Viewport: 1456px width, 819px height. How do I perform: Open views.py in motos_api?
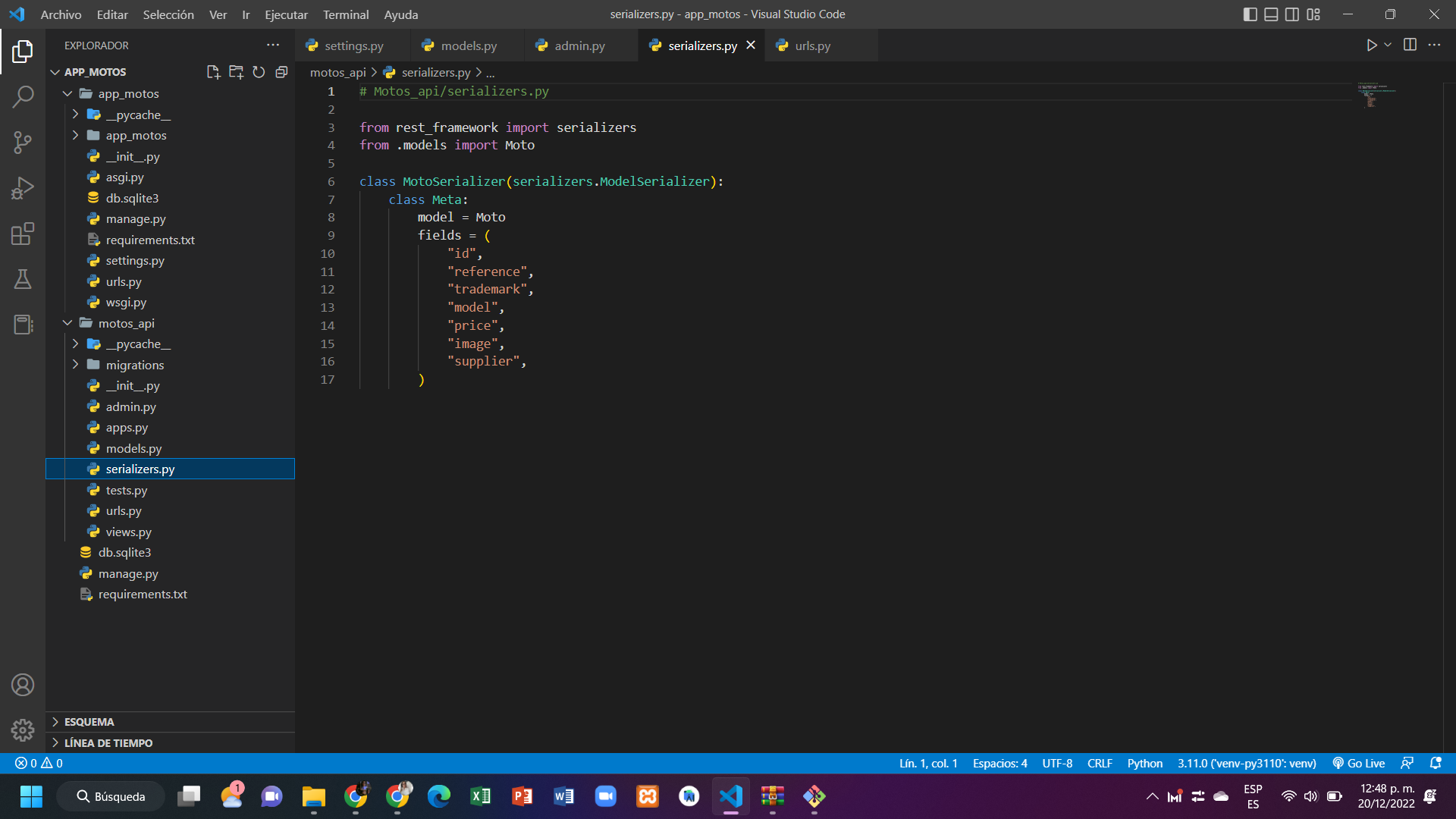point(171,532)
